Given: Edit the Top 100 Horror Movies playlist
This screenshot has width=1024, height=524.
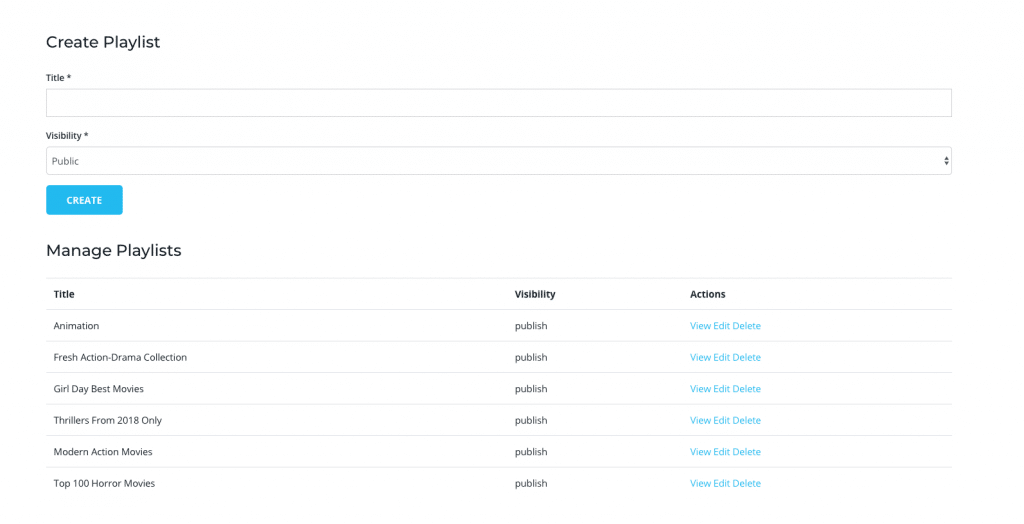Looking at the screenshot, I should (722, 483).
